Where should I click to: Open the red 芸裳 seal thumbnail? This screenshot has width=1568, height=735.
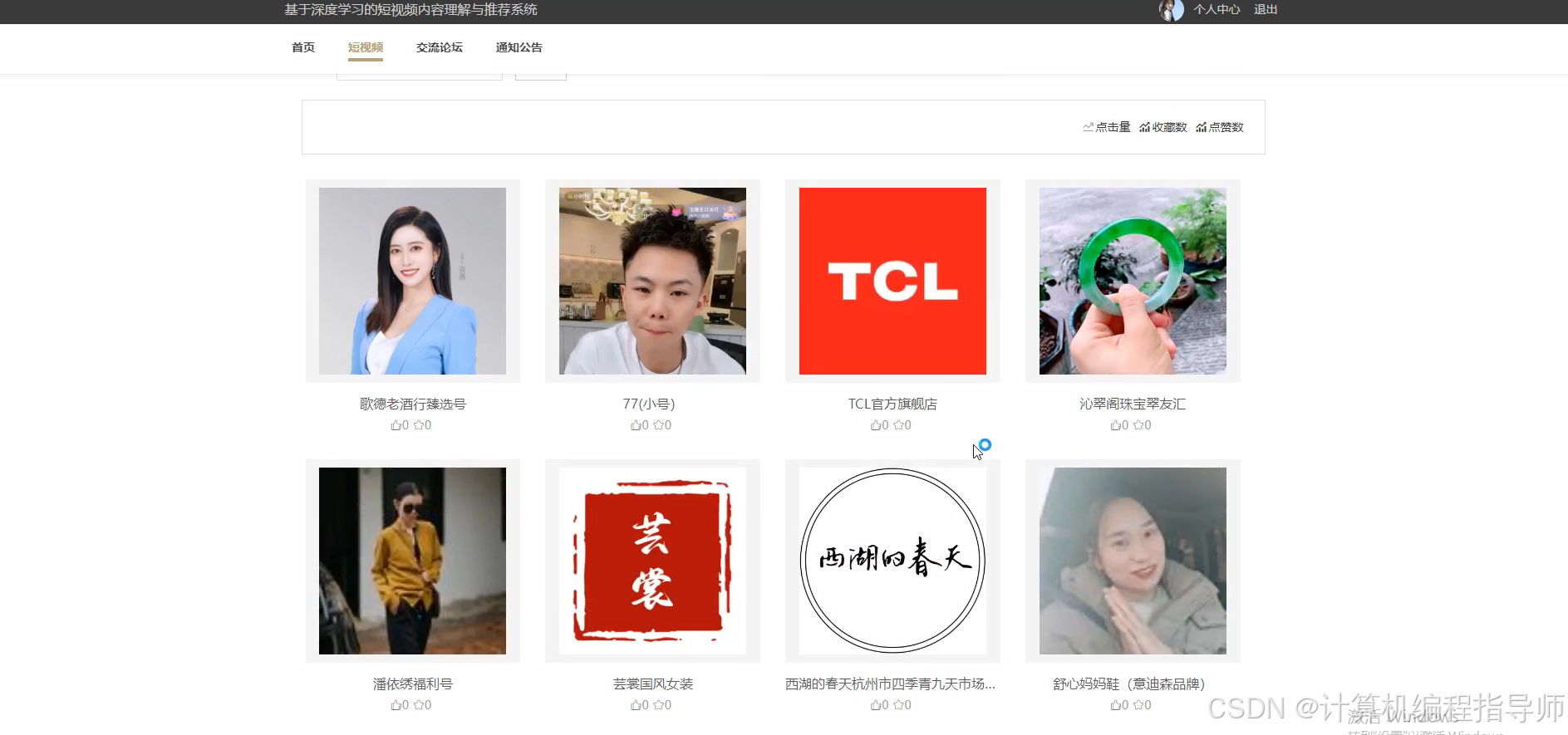click(x=652, y=561)
